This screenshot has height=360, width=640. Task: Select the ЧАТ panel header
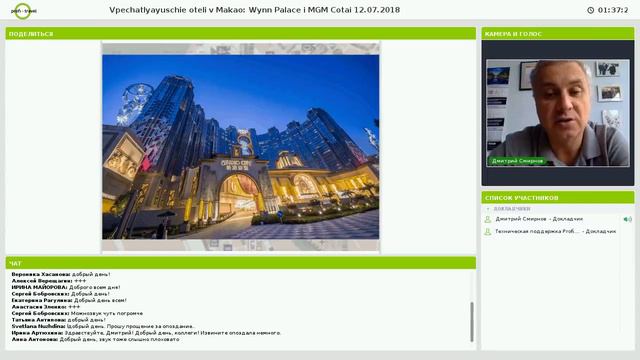coord(241,263)
